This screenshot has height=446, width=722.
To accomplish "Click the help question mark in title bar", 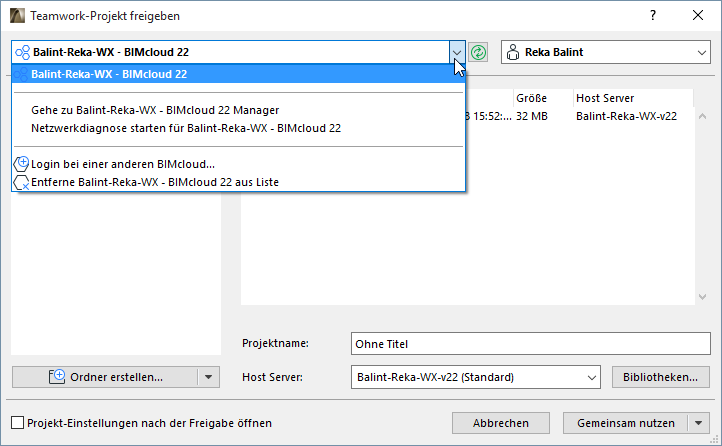I will pos(653,15).
